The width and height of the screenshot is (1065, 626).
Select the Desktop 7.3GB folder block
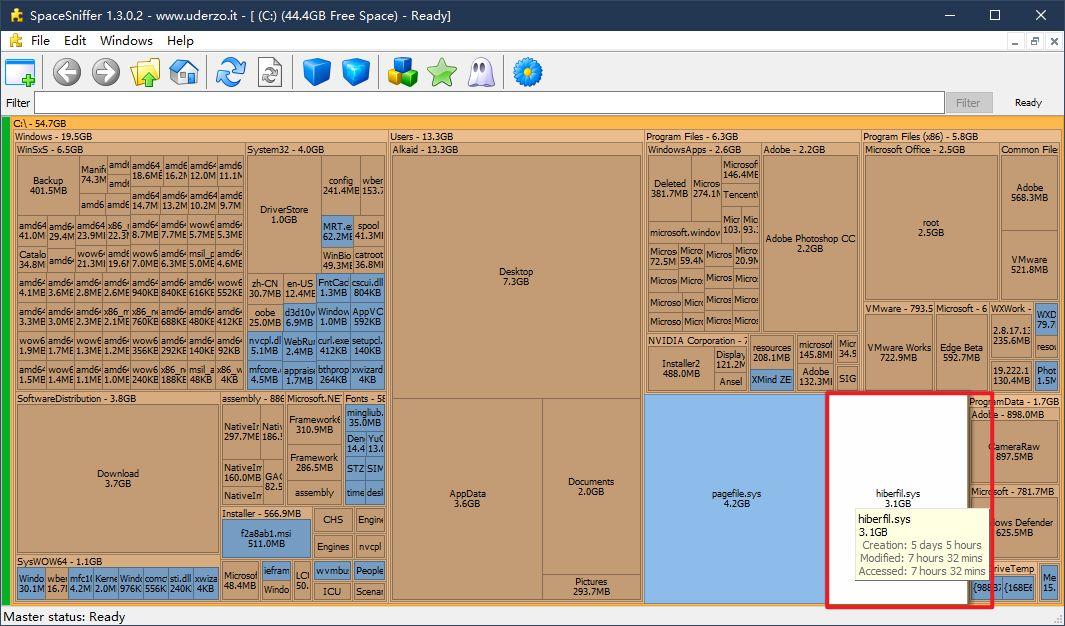tap(516, 276)
